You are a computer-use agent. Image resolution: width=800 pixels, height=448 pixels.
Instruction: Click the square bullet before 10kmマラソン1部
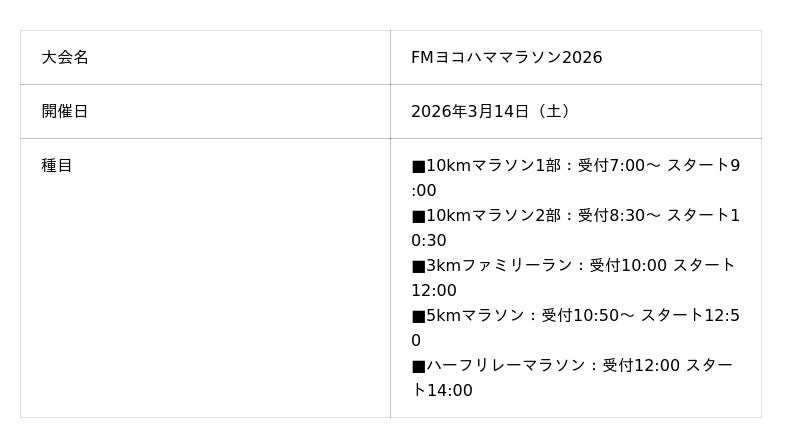pyautogui.click(x=418, y=166)
